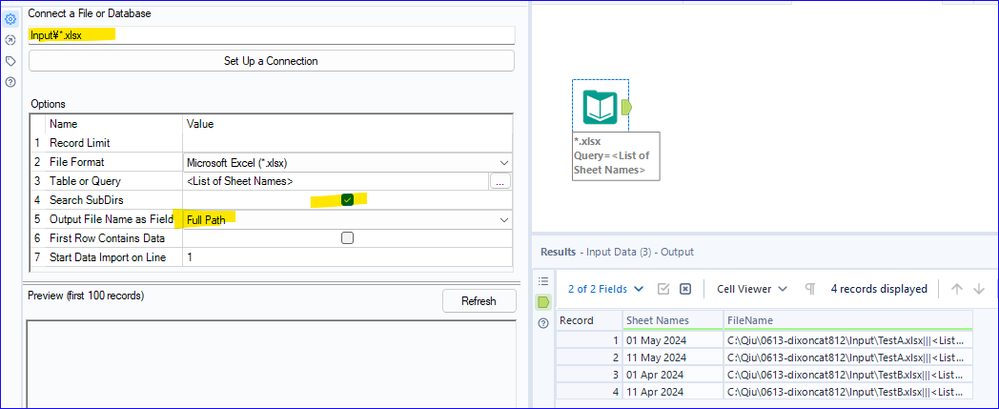The image size is (999, 409).
Task: Open the messages list icon in Results
Action: (x=543, y=280)
